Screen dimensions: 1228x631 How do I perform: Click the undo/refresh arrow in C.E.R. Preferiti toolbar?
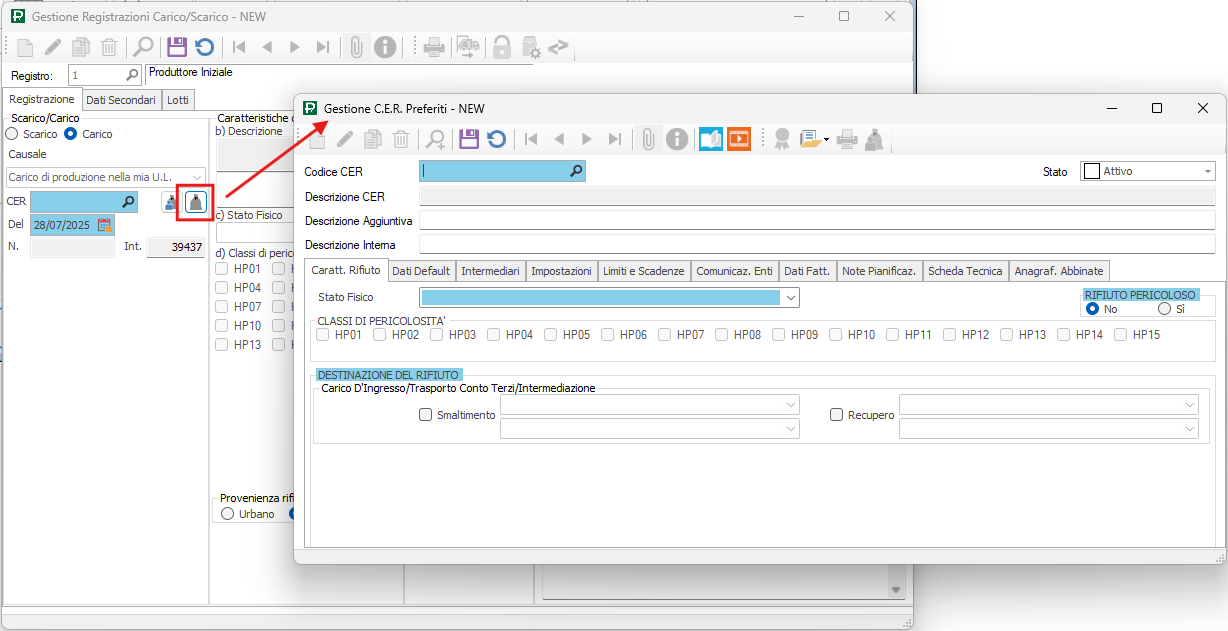[x=496, y=139]
